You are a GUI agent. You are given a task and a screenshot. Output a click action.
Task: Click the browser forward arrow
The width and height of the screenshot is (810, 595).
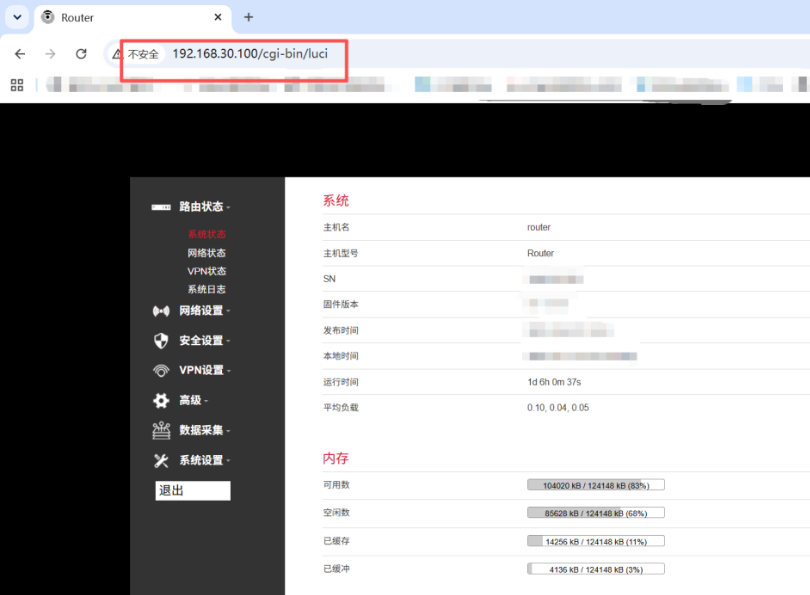50,54
